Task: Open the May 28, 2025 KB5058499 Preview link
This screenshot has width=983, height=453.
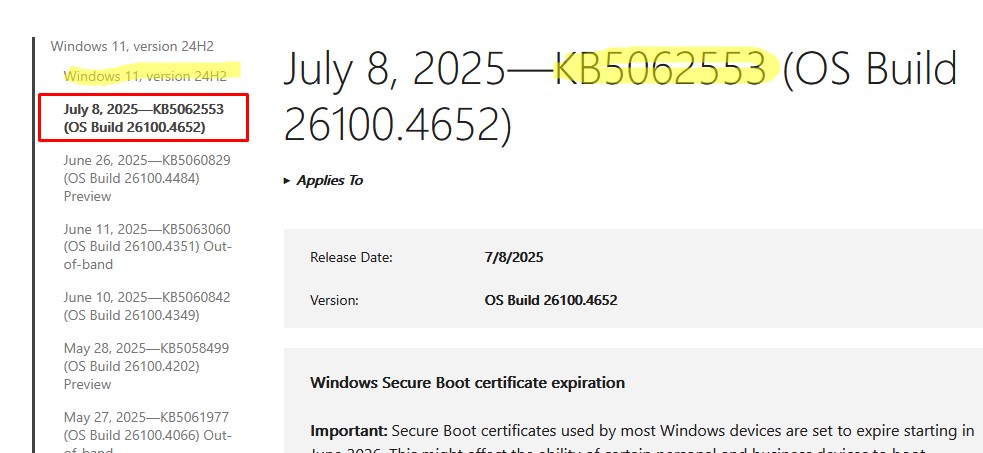Action: coord(147,366)
